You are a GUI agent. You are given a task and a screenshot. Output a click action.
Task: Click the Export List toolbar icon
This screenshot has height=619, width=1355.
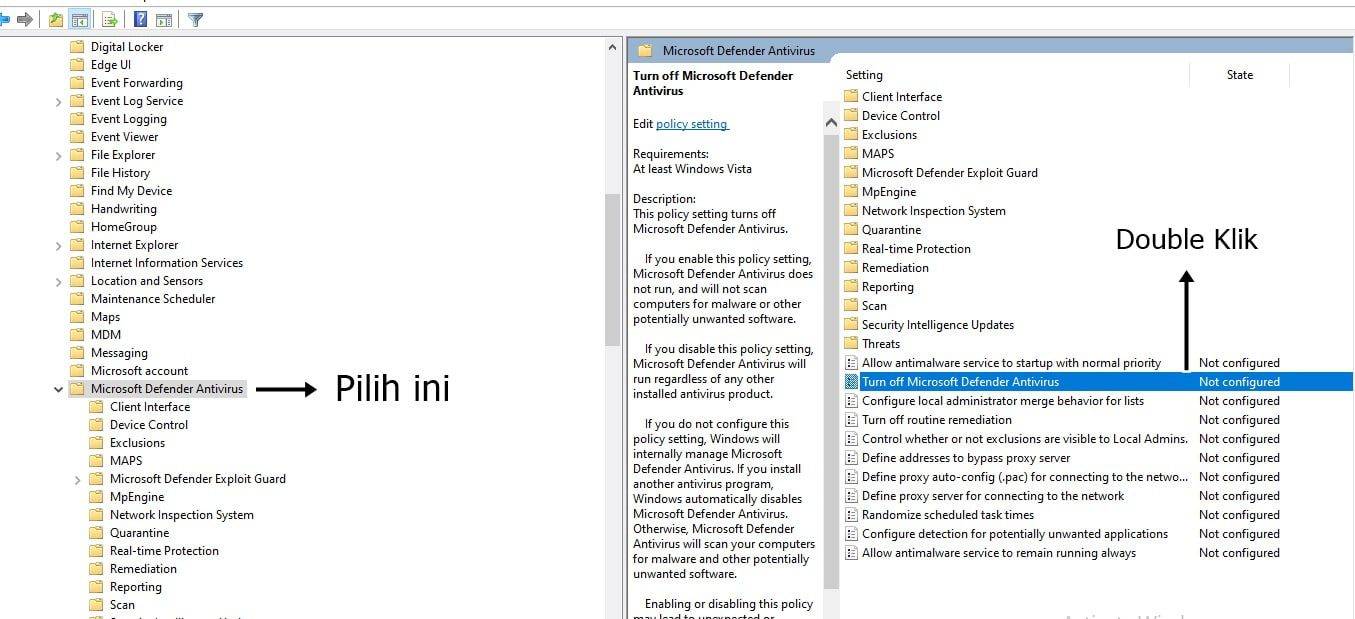coord(110,19)
